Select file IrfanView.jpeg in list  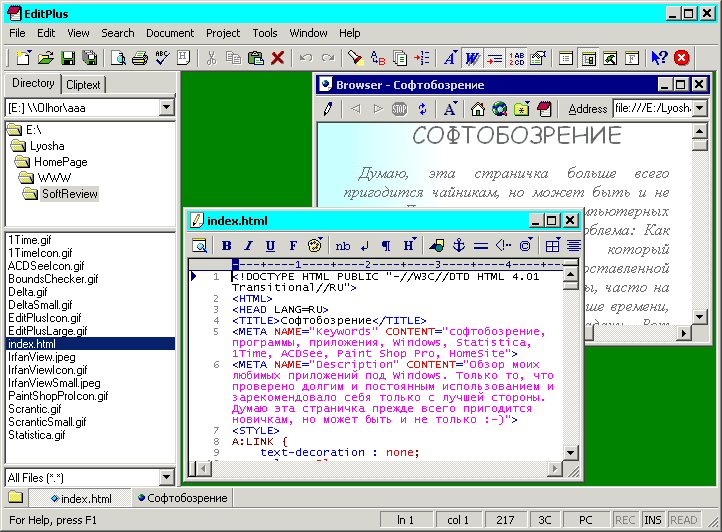(x=42, y=357)
